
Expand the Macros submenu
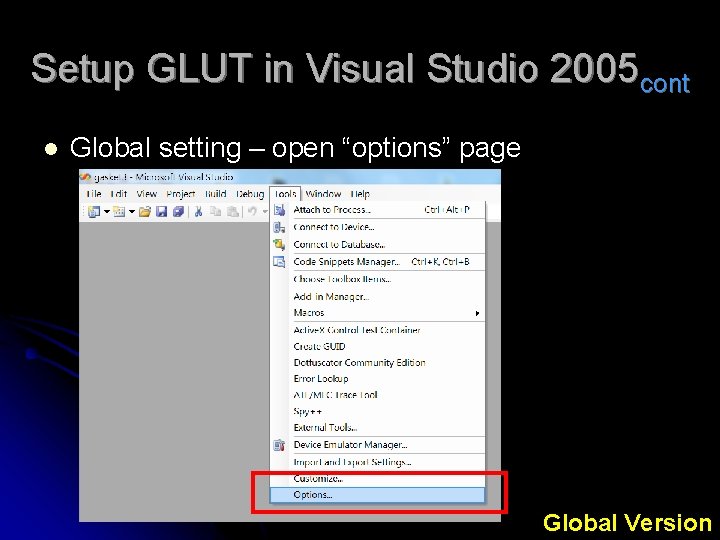tap(377, 313)
